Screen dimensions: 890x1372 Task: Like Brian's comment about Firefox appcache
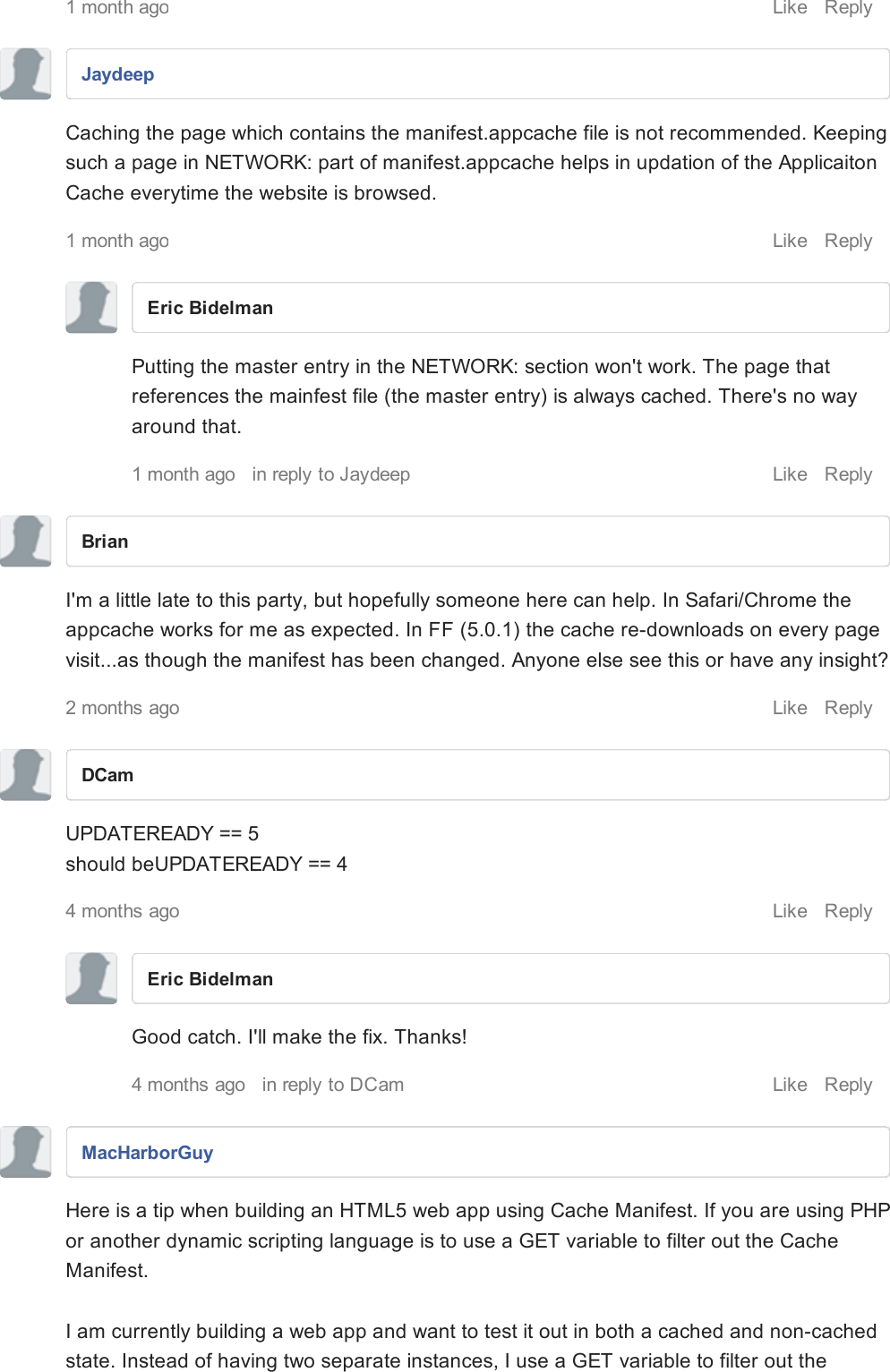click(x=790, y=708)
